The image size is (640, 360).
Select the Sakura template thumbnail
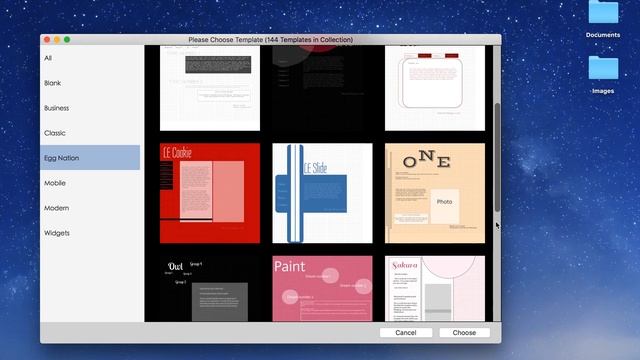tap(435, 289)
